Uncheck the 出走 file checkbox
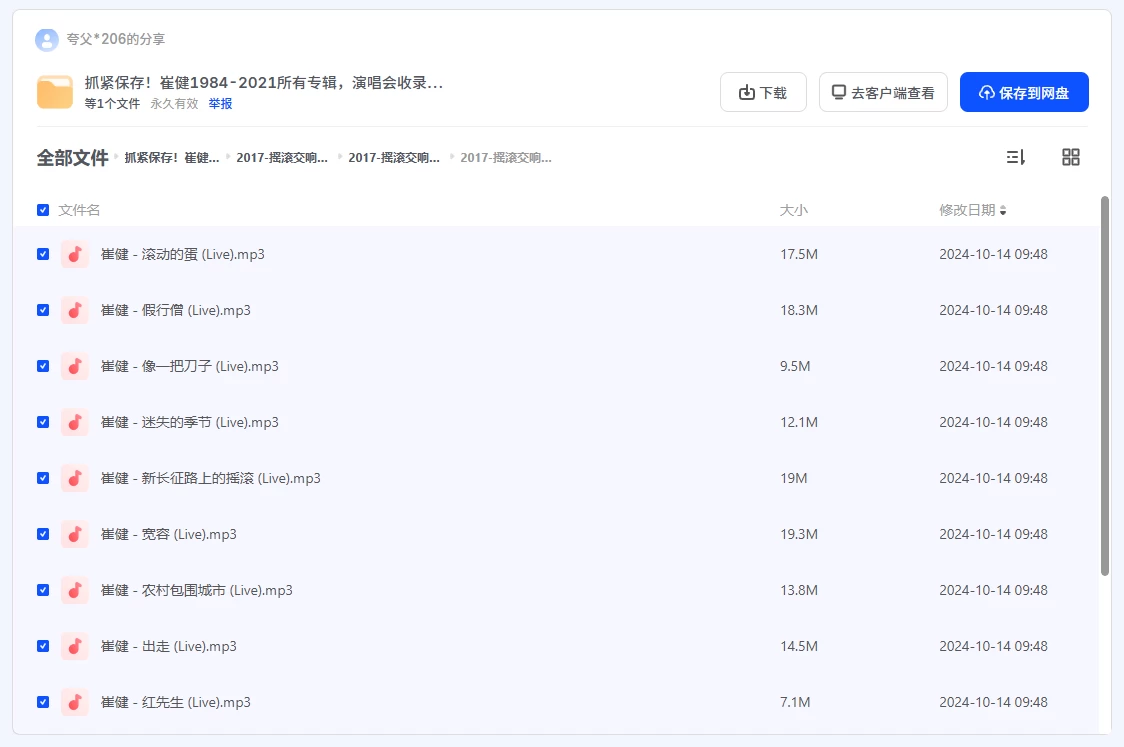The image size is (1124, 747). (43, 646)
